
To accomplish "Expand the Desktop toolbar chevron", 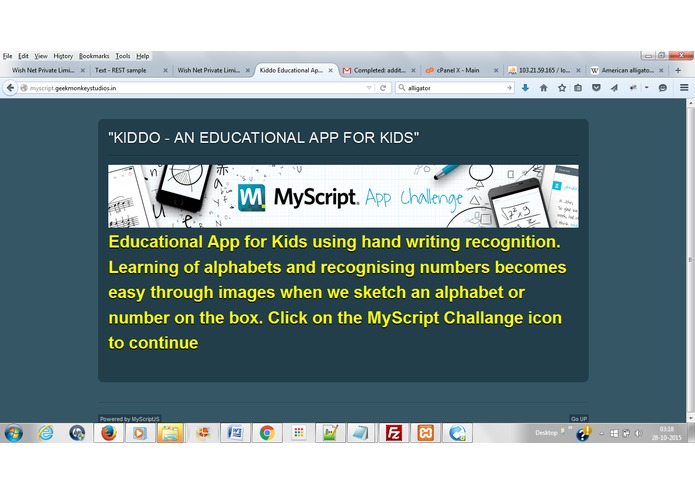I will point(570,428).
